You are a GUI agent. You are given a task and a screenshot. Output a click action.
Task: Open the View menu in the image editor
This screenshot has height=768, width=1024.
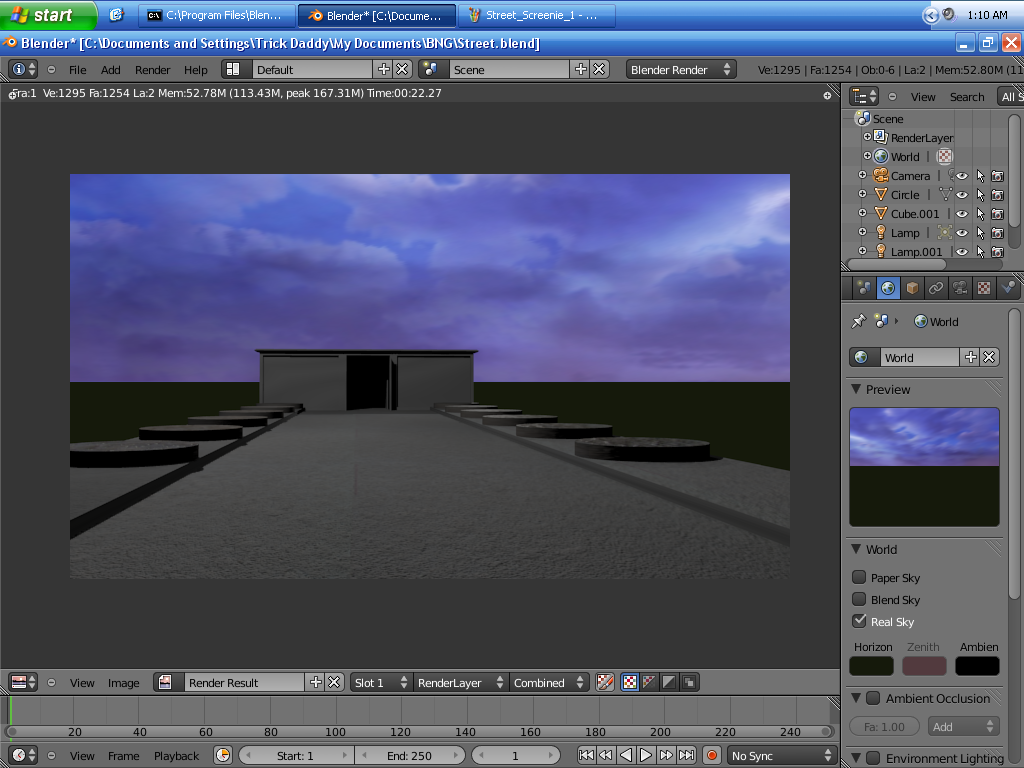(x=82, y=682)
